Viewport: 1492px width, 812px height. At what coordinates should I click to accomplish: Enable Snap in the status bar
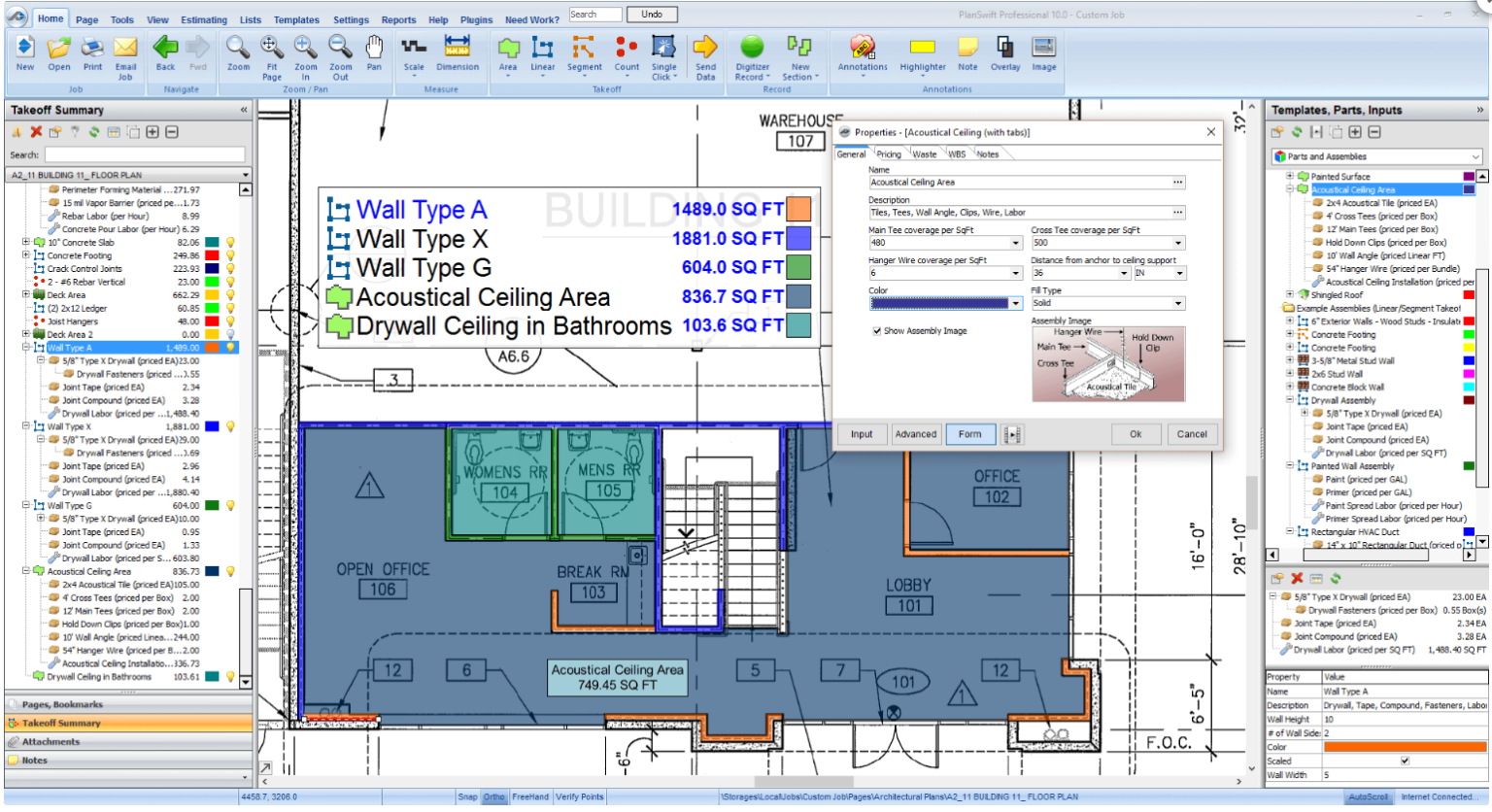tap(468, 796)
